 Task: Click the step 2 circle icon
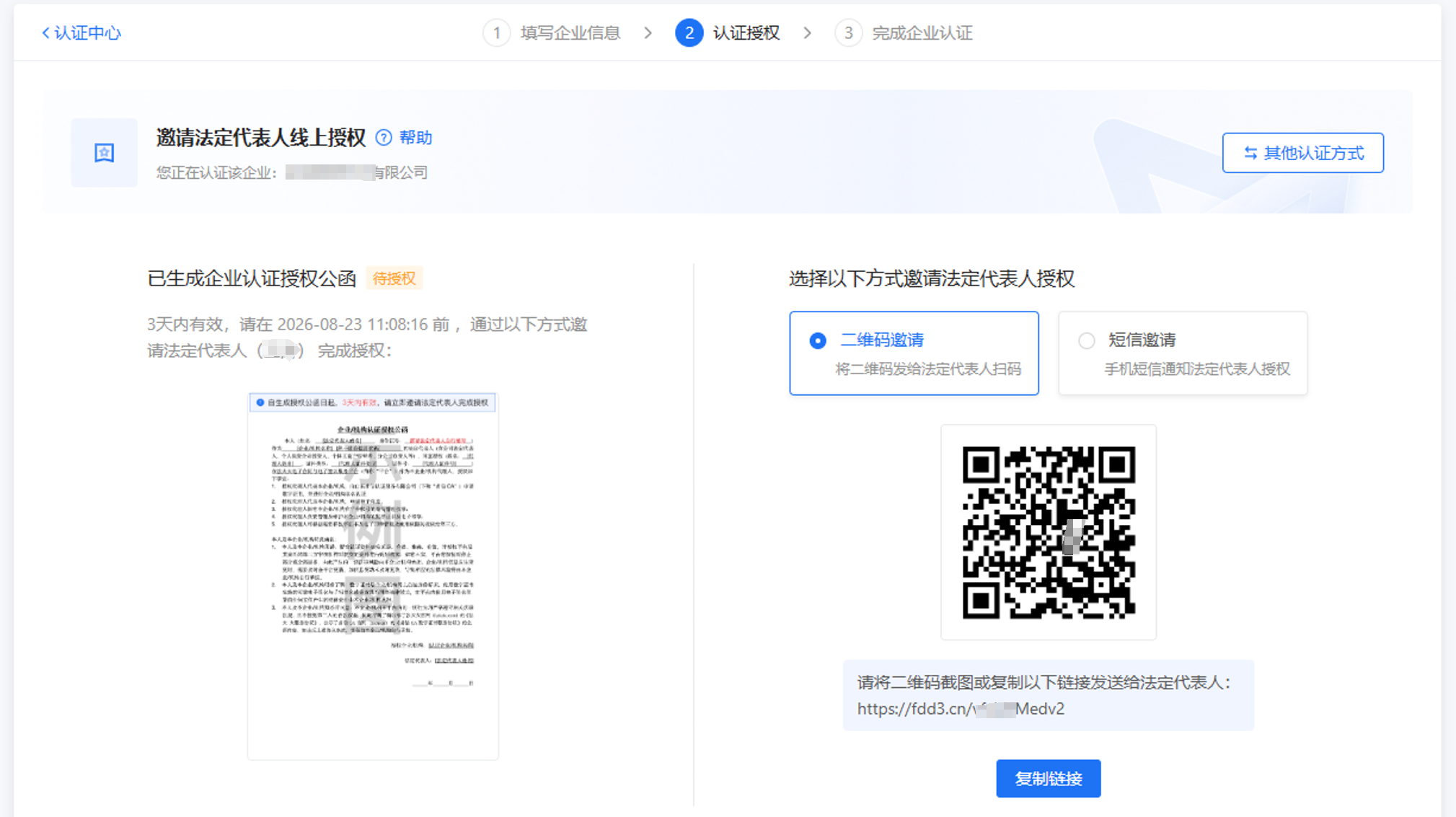tap(689, 33)
